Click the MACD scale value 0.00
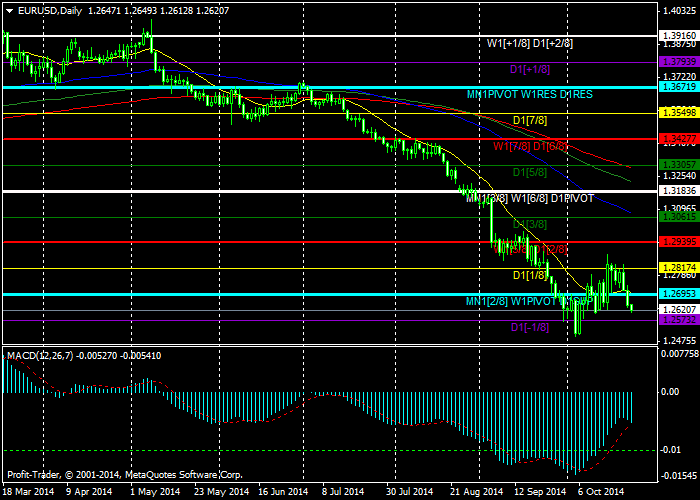 click(x=670, y=392)
